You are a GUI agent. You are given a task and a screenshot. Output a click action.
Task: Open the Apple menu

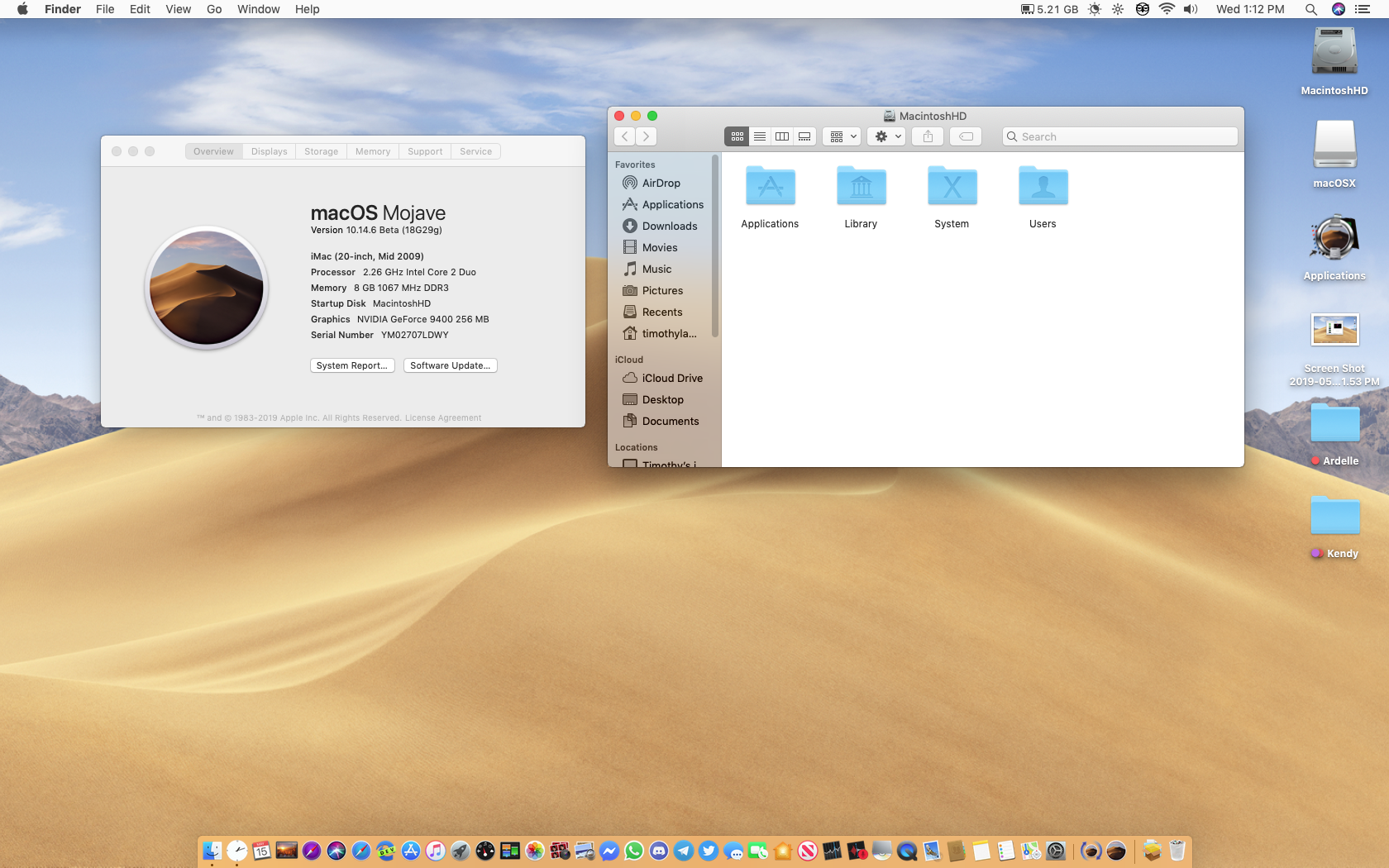(x=23, y=9)
